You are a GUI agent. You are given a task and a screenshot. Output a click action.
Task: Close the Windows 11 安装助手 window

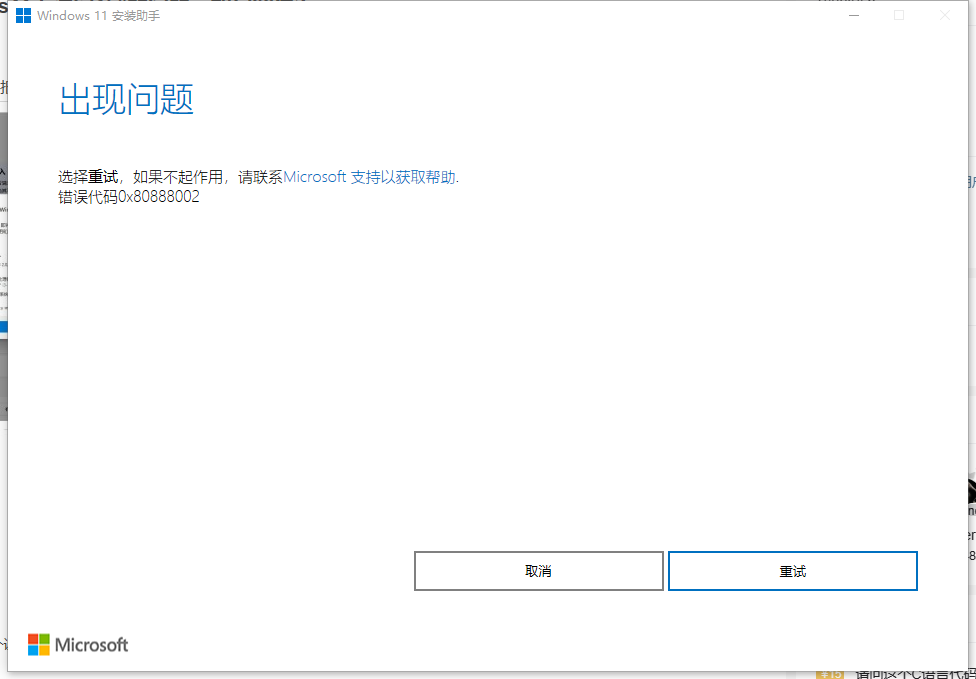coord(945,16)
